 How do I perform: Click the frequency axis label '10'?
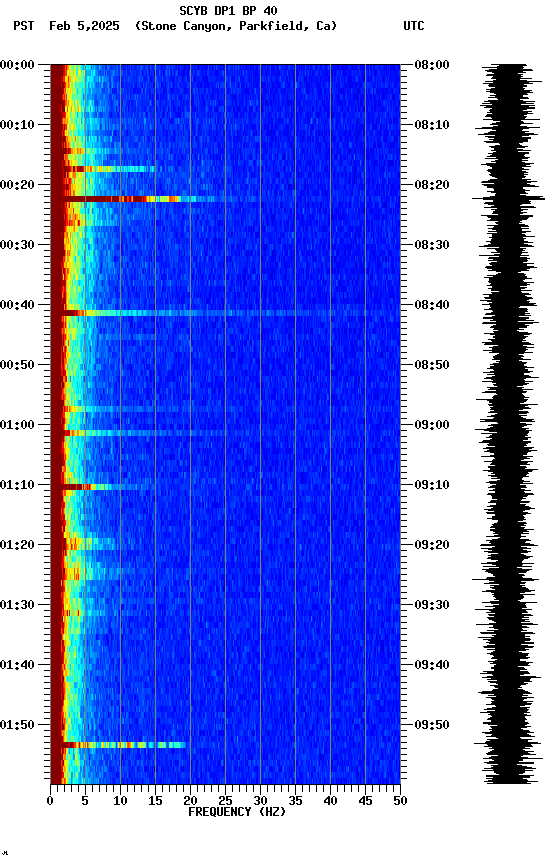tap(120, 801)
